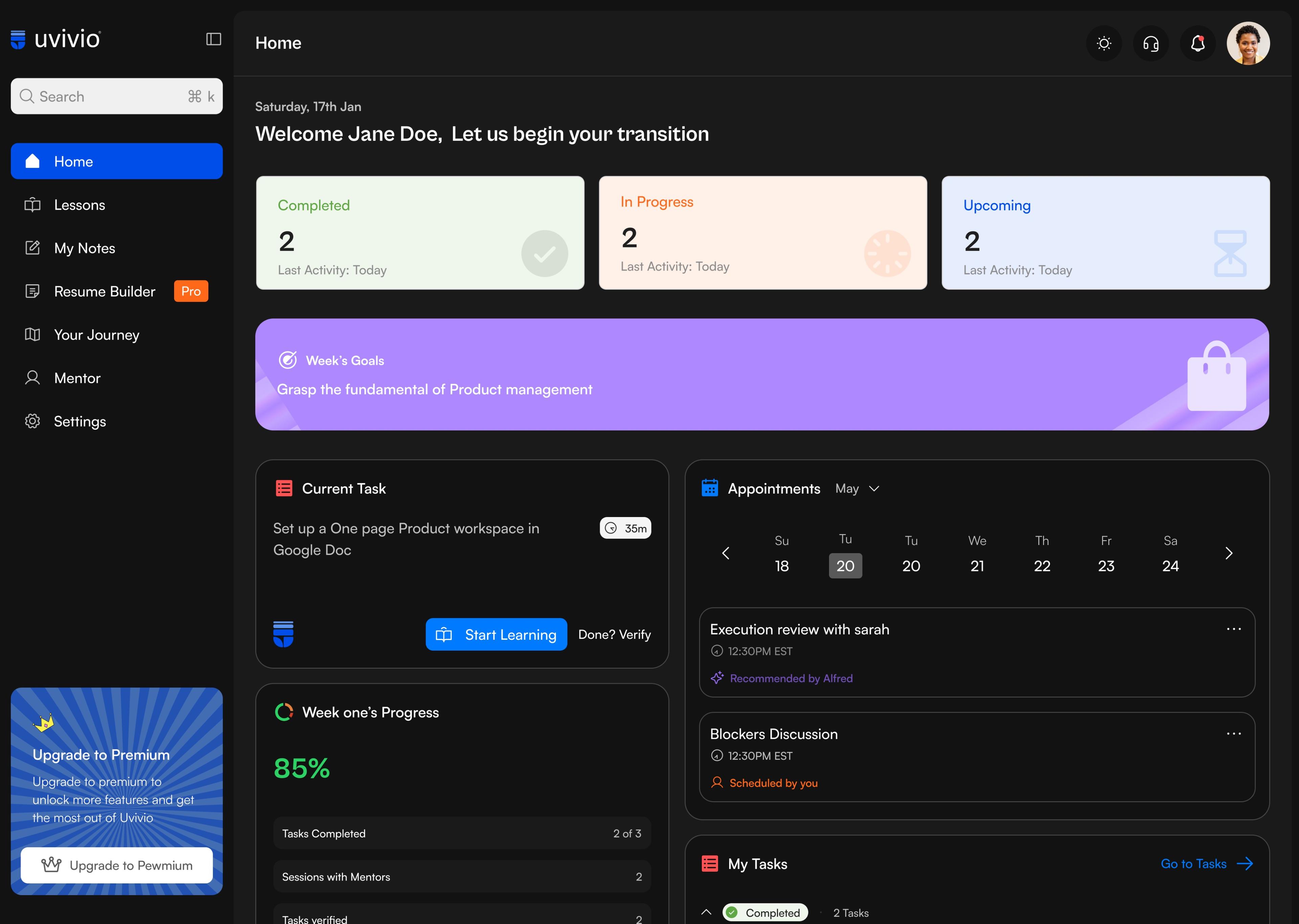Click the Week's Goals target icon
The height and width of the screenshot is (924, 1299).
[x=288, y=360]
